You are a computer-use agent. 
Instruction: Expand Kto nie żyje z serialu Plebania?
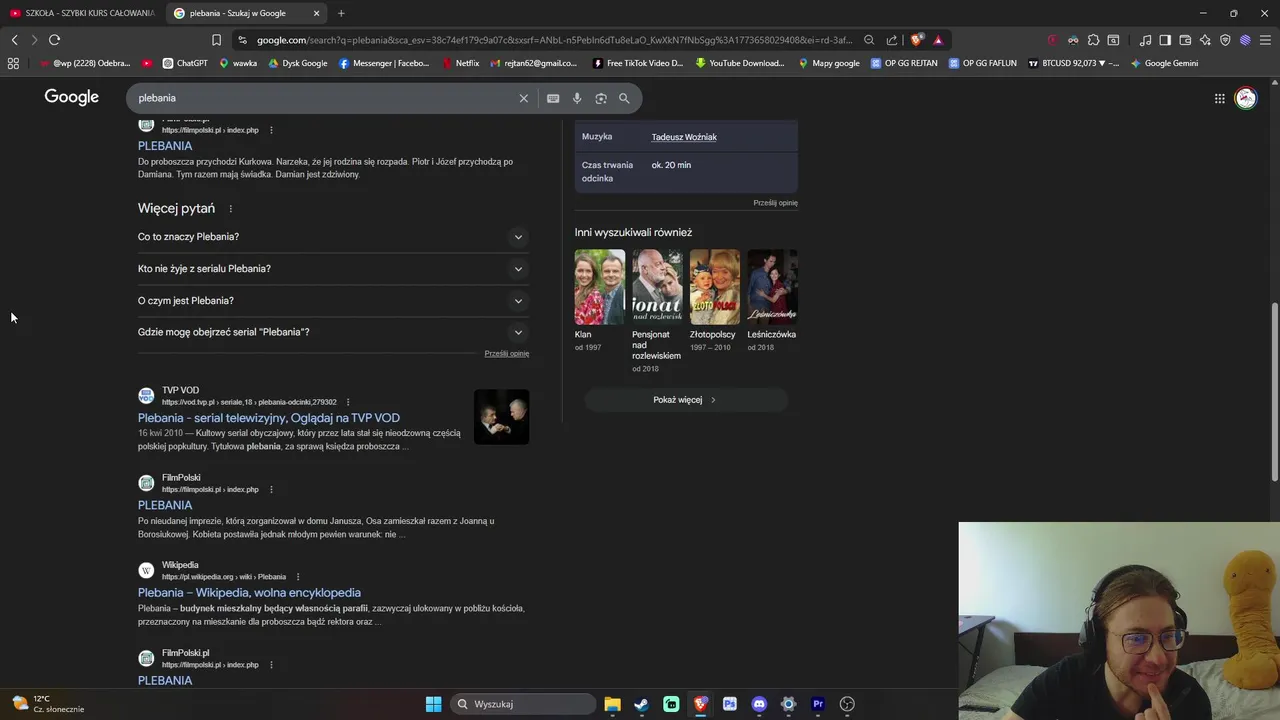[333, 269]
